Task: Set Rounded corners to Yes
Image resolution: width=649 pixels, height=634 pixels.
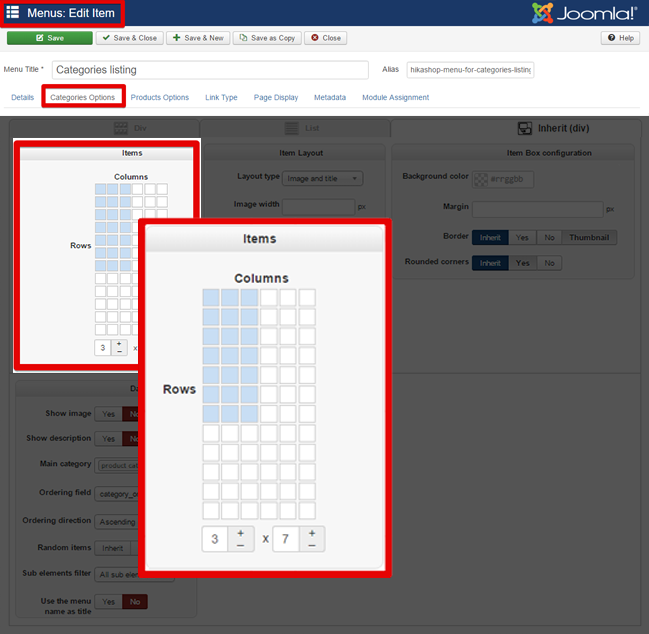Action: pyautogui.click(x=522, y=263)
